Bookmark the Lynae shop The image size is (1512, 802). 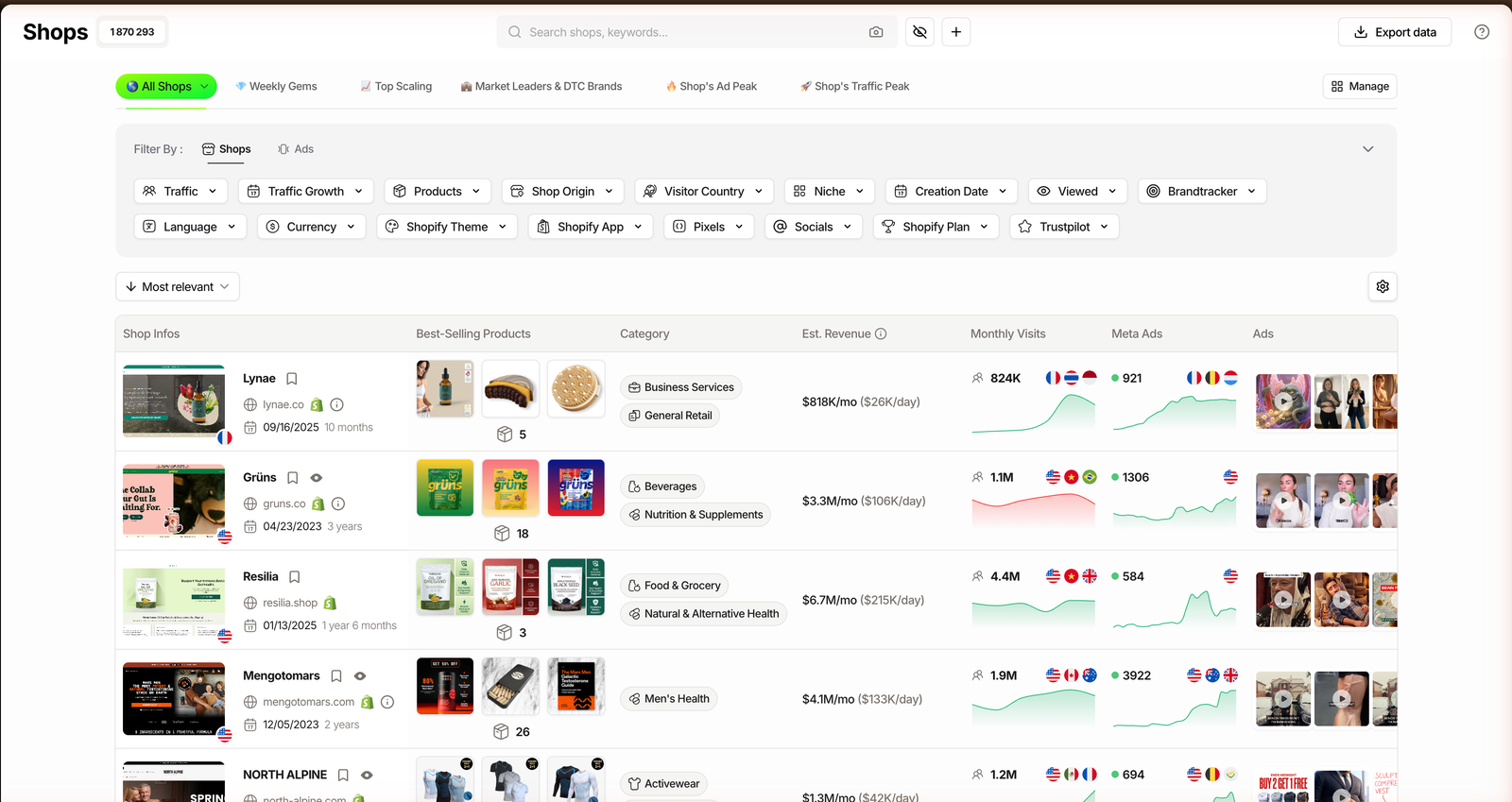292,379
